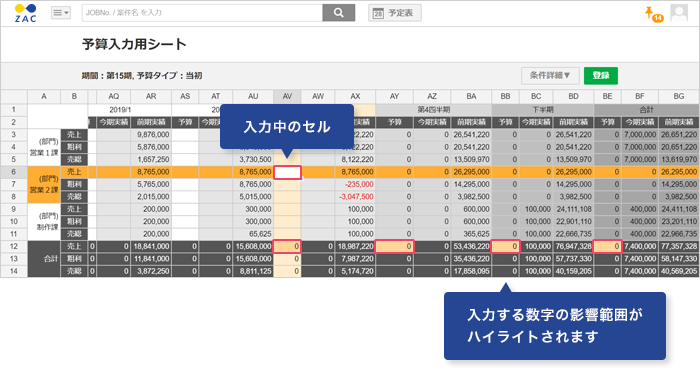Viewport: 700px width, 370px height.
Task: Click cell 53,436,220 in row 12
Action: tap(471, 246)
